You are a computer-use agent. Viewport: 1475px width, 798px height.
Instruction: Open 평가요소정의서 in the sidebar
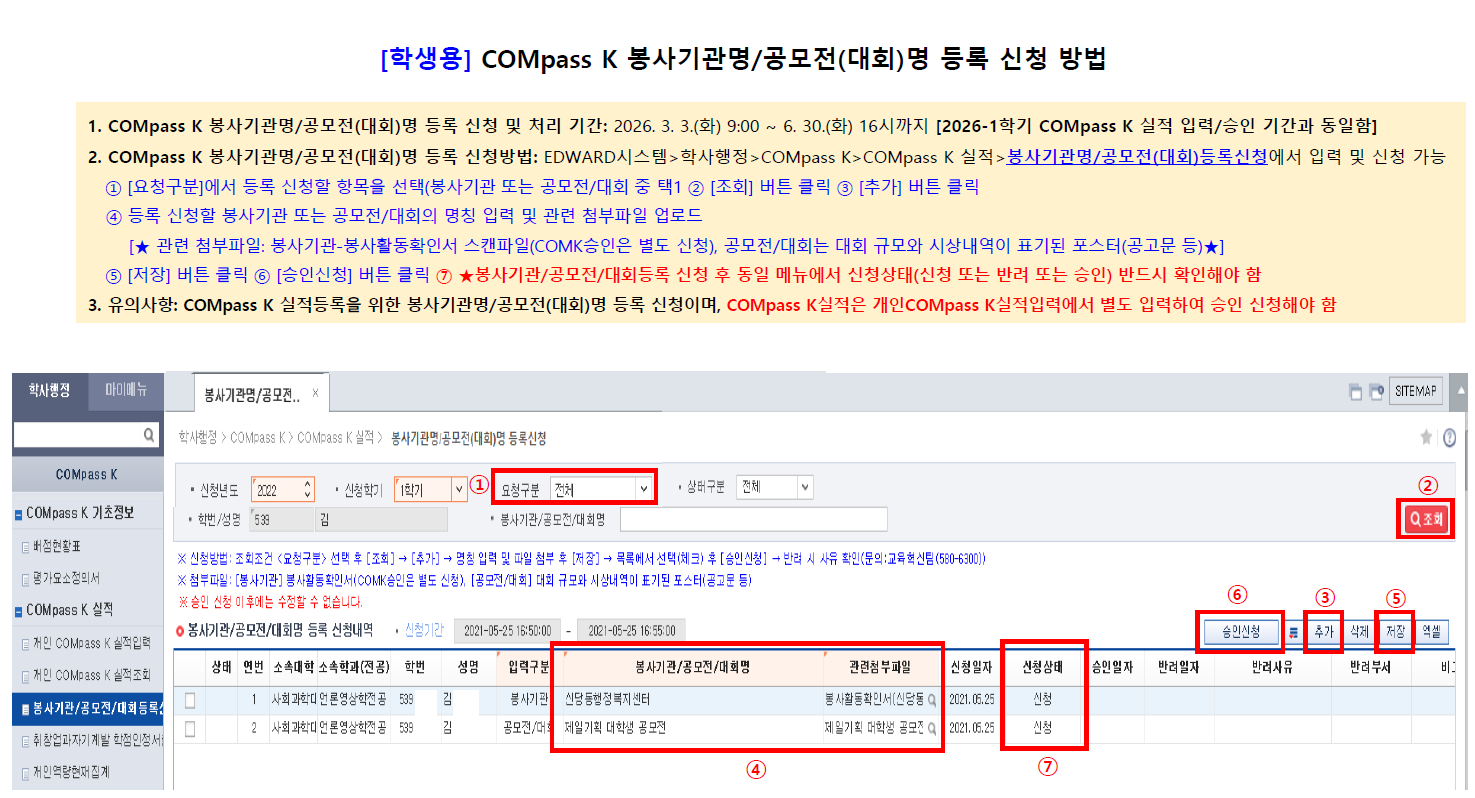[66, 578]
